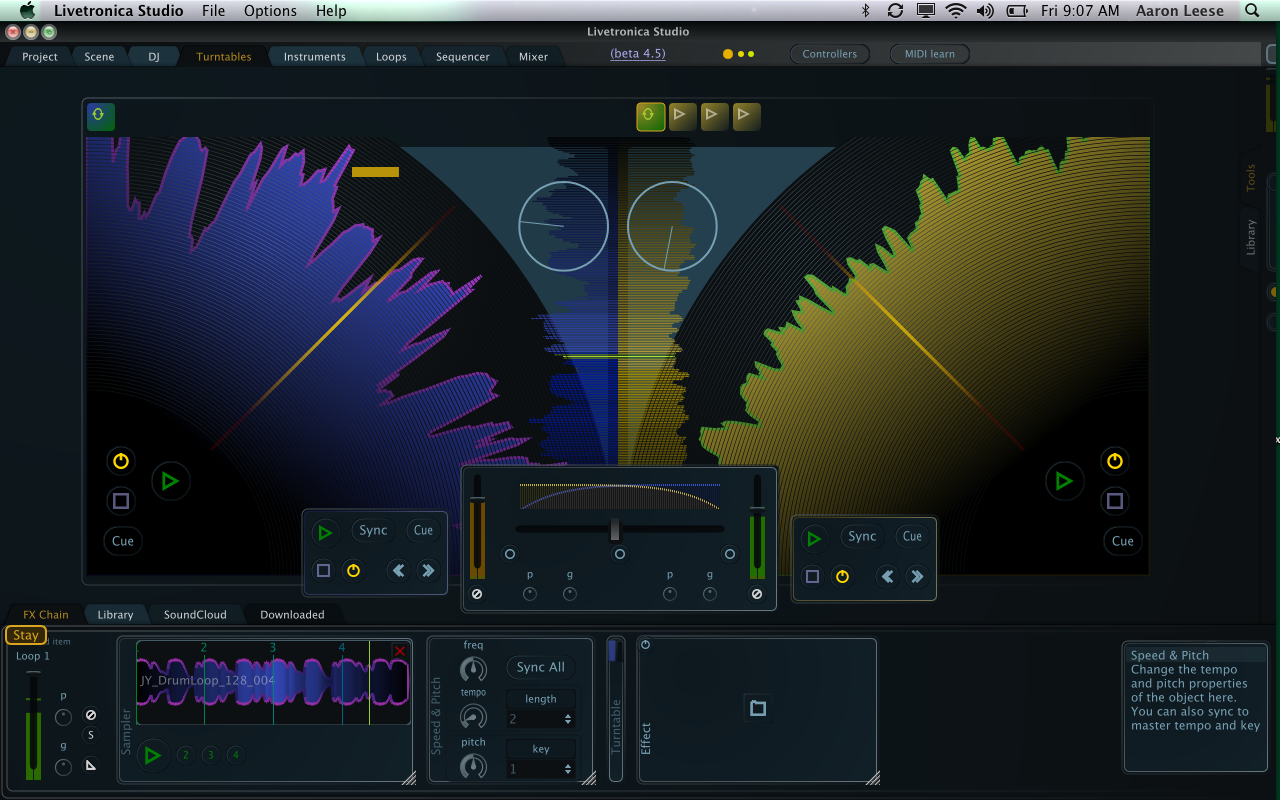Screen dimensions: 1280x800
Task: Play from the left mini control panel
Action: (325, 533)
